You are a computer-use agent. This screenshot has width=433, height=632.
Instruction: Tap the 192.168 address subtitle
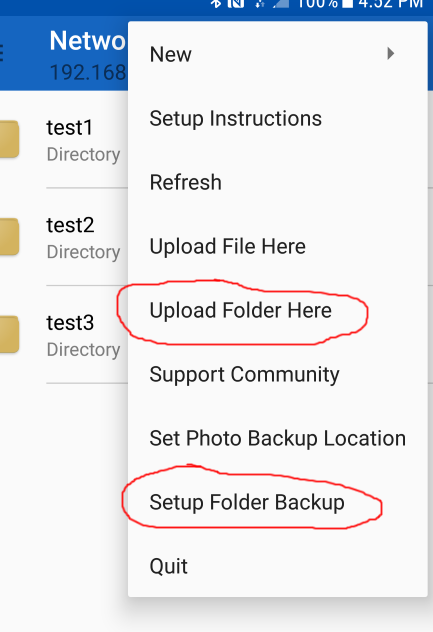point(88,73)
